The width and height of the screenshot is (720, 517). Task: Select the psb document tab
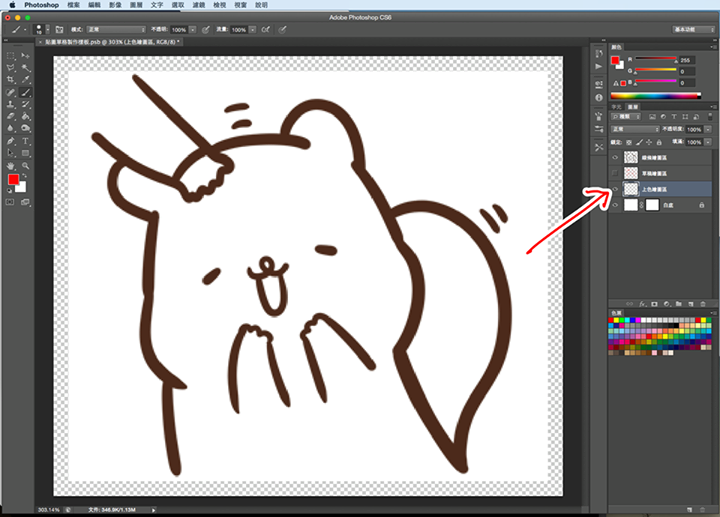point(109,42)
